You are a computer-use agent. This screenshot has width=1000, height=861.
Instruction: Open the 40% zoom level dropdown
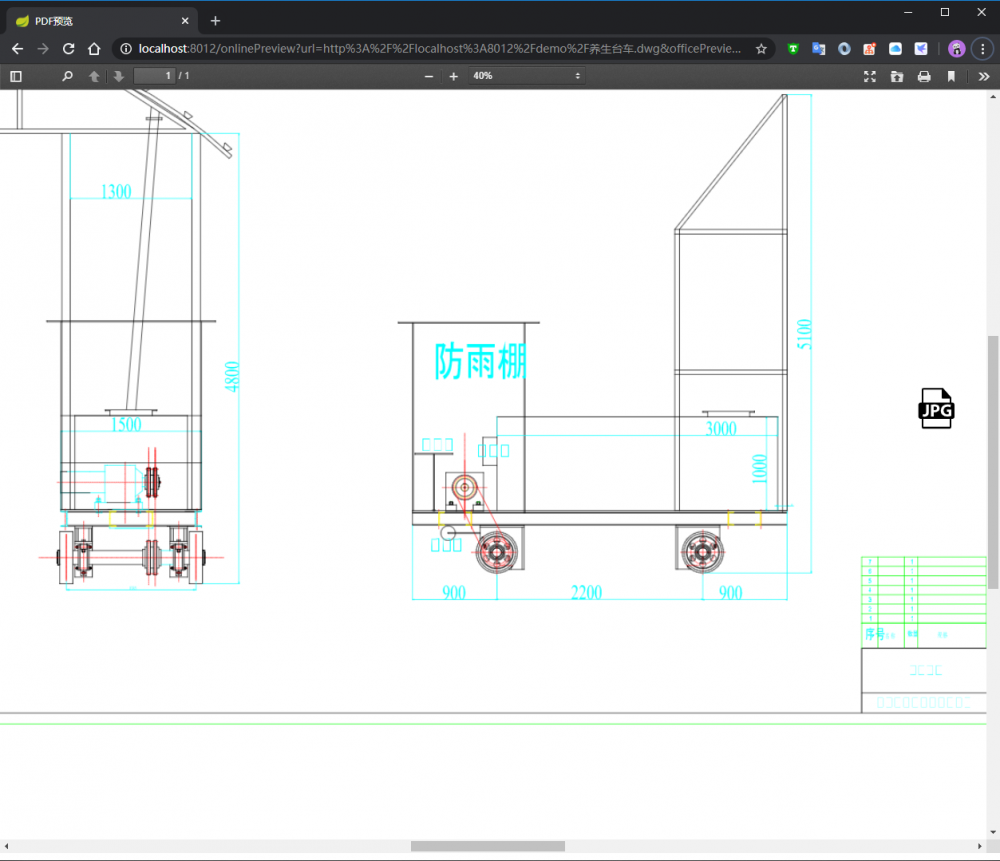click(x=526, y=76)
